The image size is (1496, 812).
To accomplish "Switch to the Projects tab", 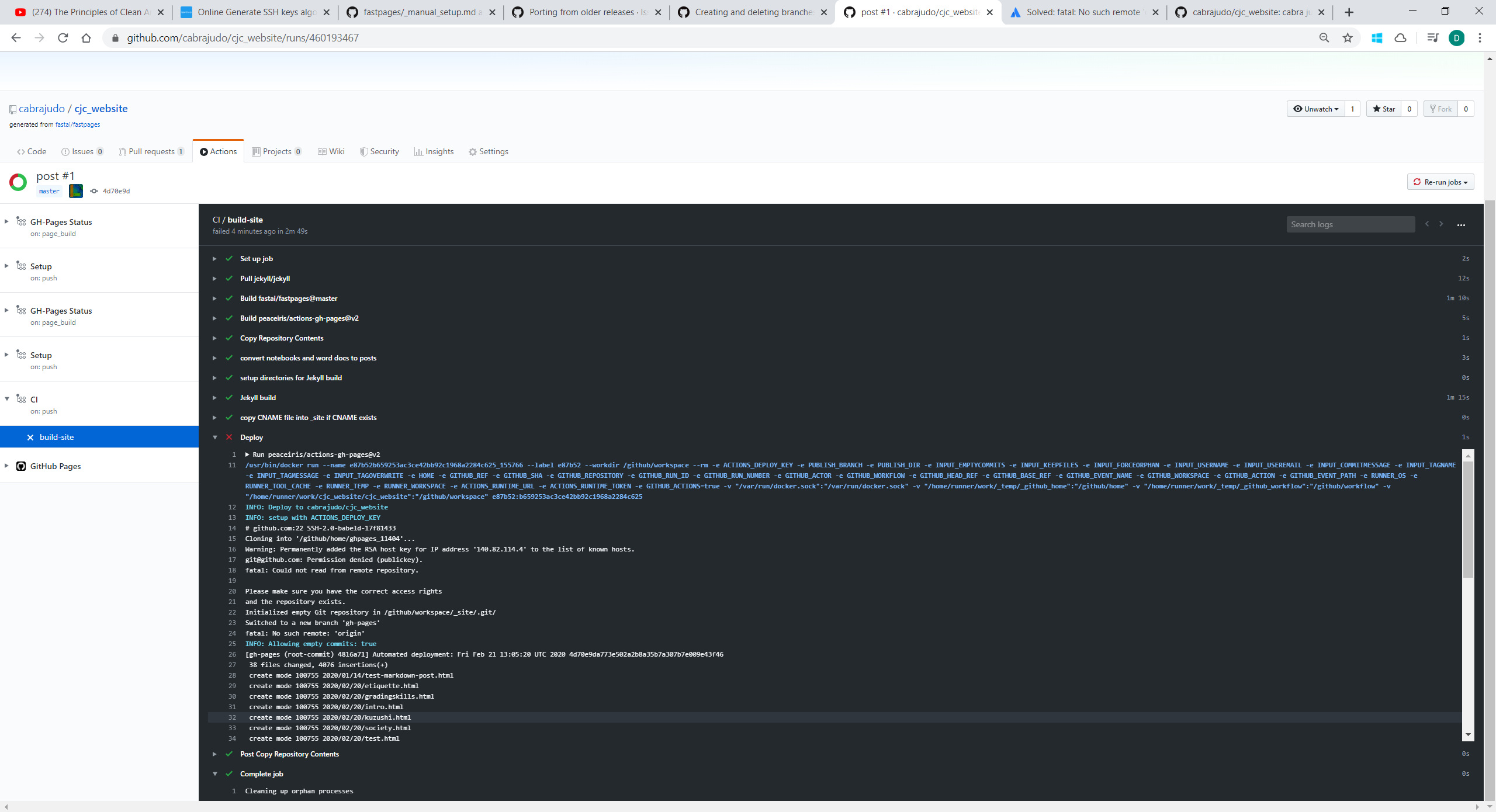I will tap(276, 151).
